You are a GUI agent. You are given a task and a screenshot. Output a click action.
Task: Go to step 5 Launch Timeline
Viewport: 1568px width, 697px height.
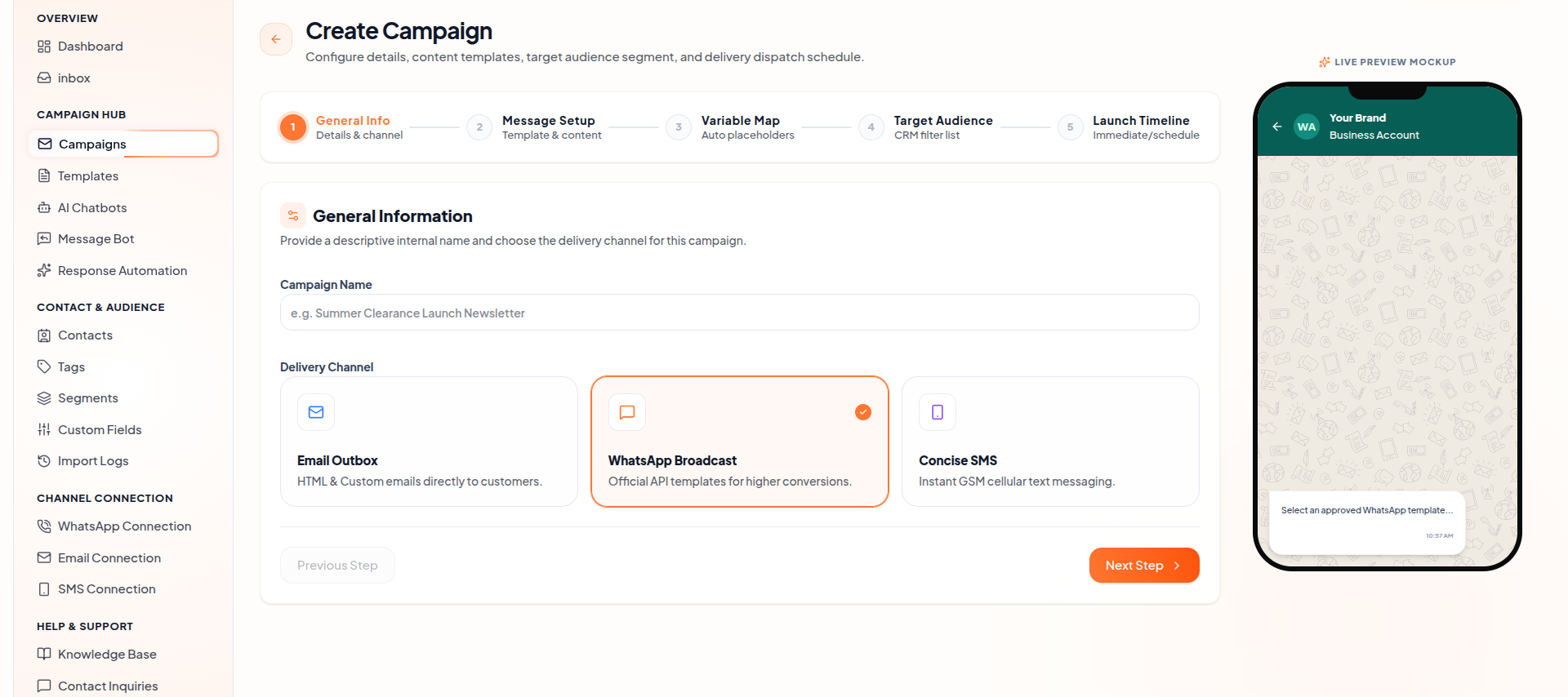pyautogui.click(x=1129, y=127)
